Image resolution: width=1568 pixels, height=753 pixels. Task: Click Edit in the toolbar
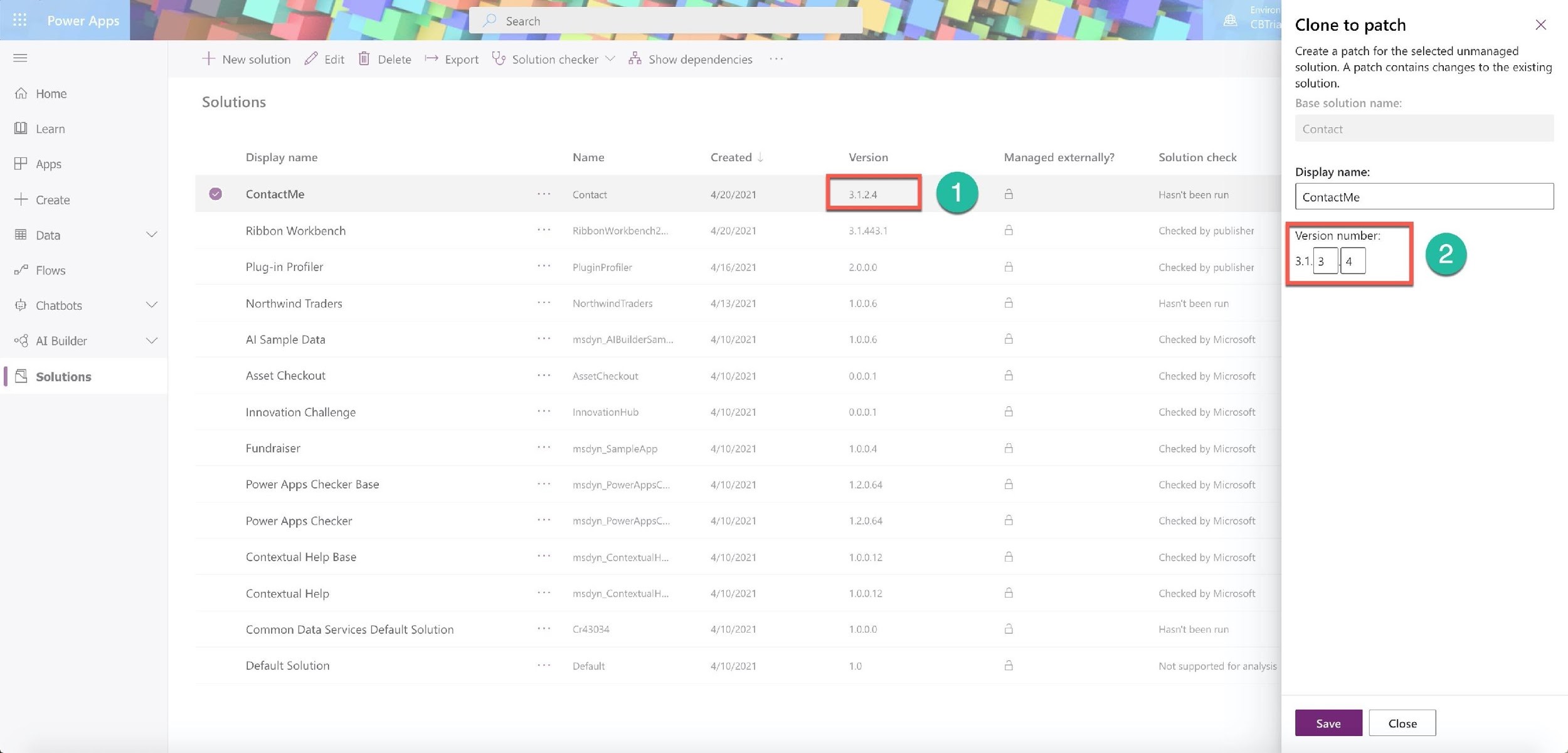(x=324, y=59)
